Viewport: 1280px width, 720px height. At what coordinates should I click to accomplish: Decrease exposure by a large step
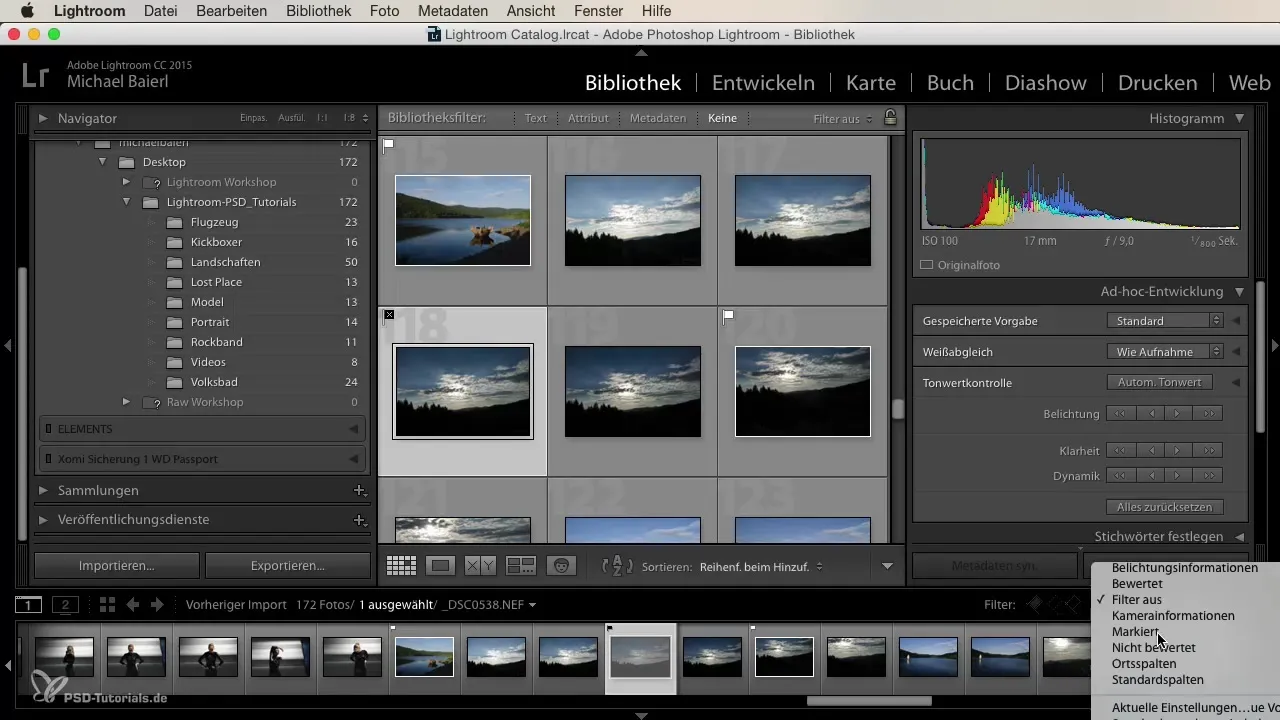point(1122,414)
